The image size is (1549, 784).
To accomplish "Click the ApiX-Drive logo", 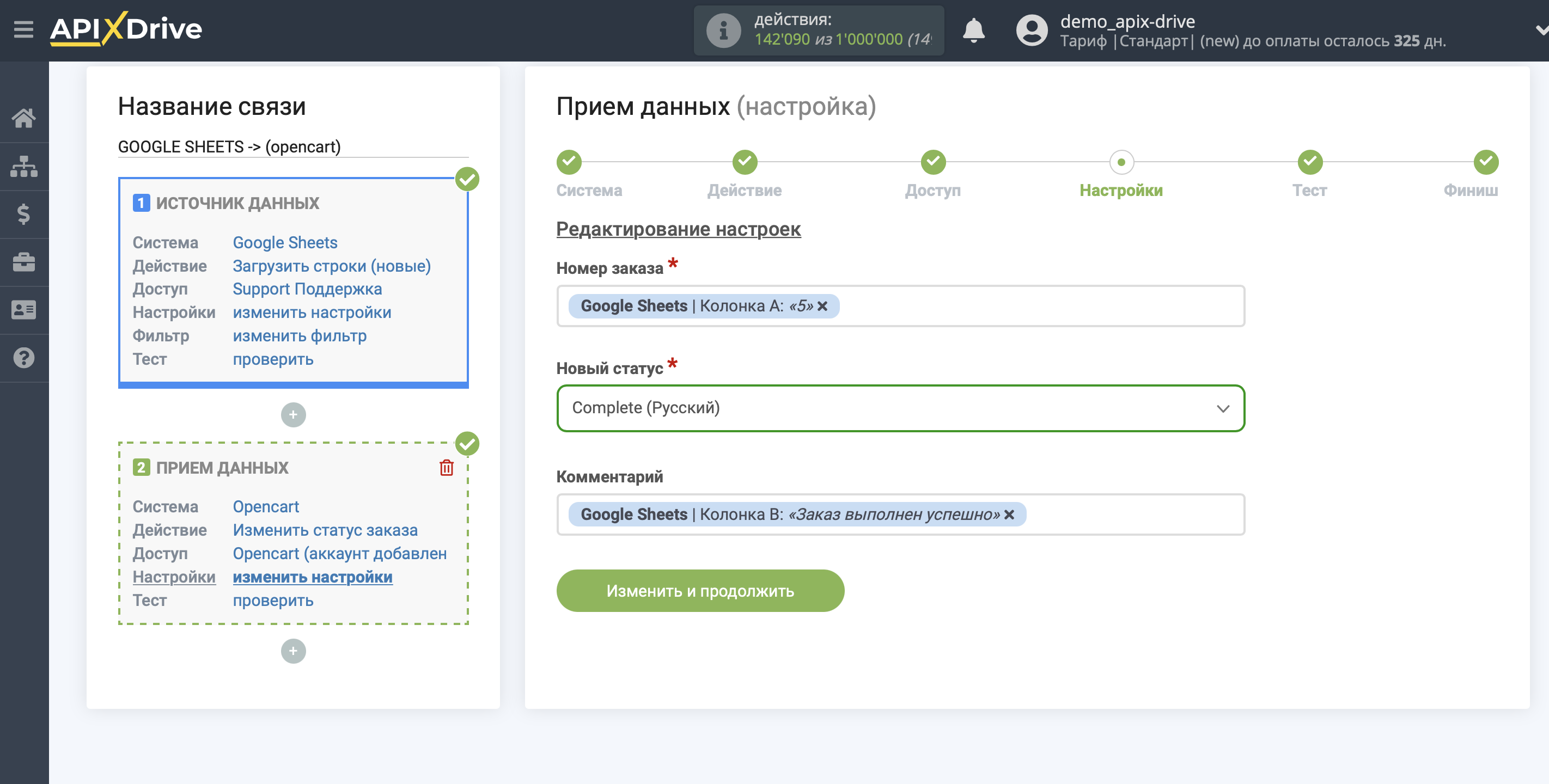I will point(126,29).
